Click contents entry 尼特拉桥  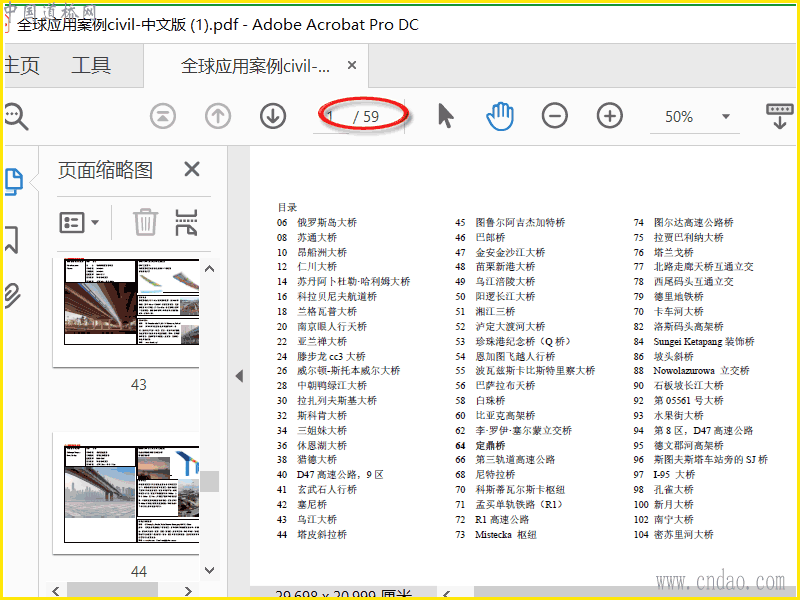point(495,474)
